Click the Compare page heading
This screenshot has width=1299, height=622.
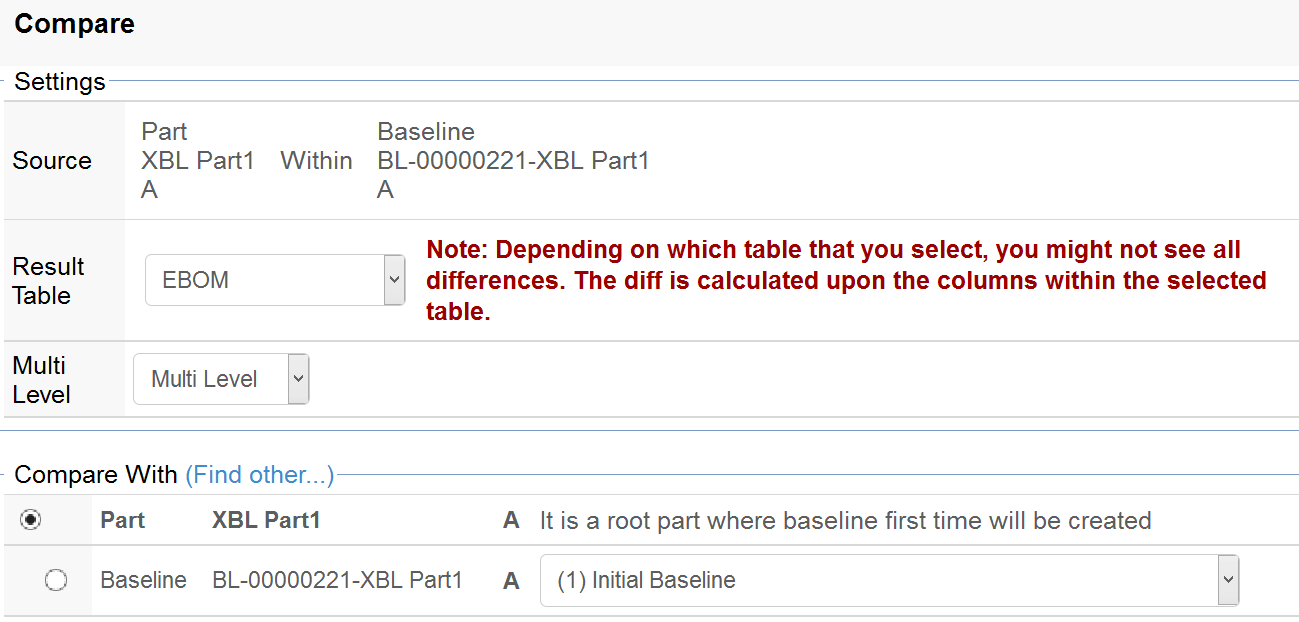tap(75, 24)
